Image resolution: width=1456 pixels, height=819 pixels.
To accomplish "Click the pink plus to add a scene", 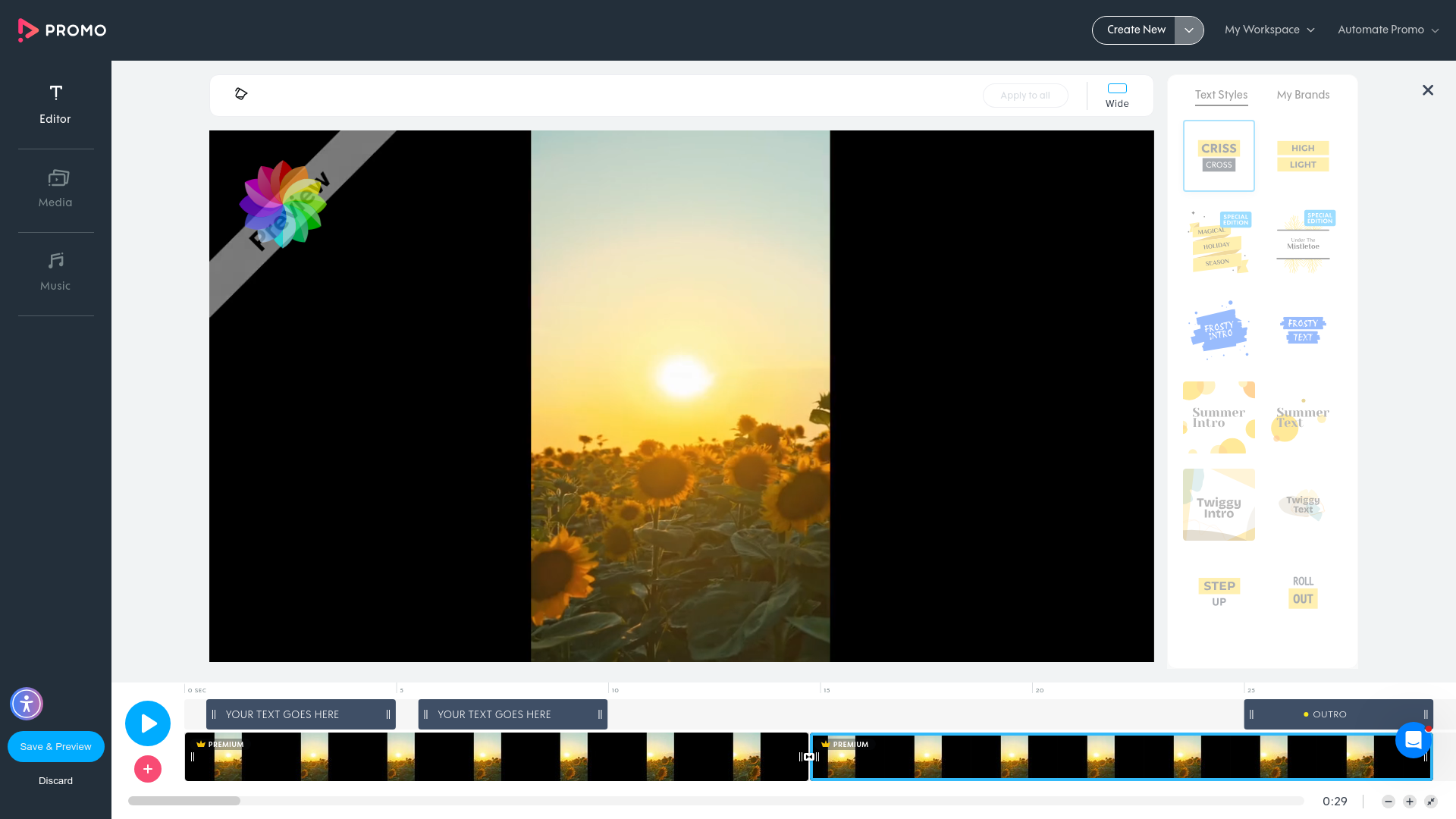I will tap(147, 769).
